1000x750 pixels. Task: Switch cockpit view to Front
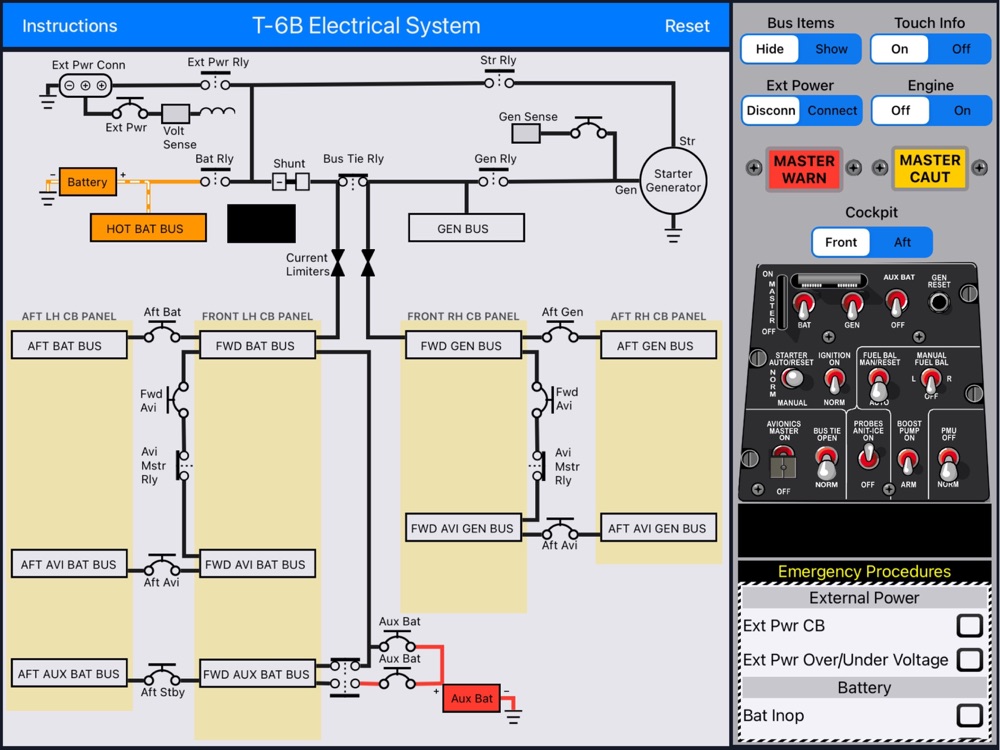tap(841, 242)
